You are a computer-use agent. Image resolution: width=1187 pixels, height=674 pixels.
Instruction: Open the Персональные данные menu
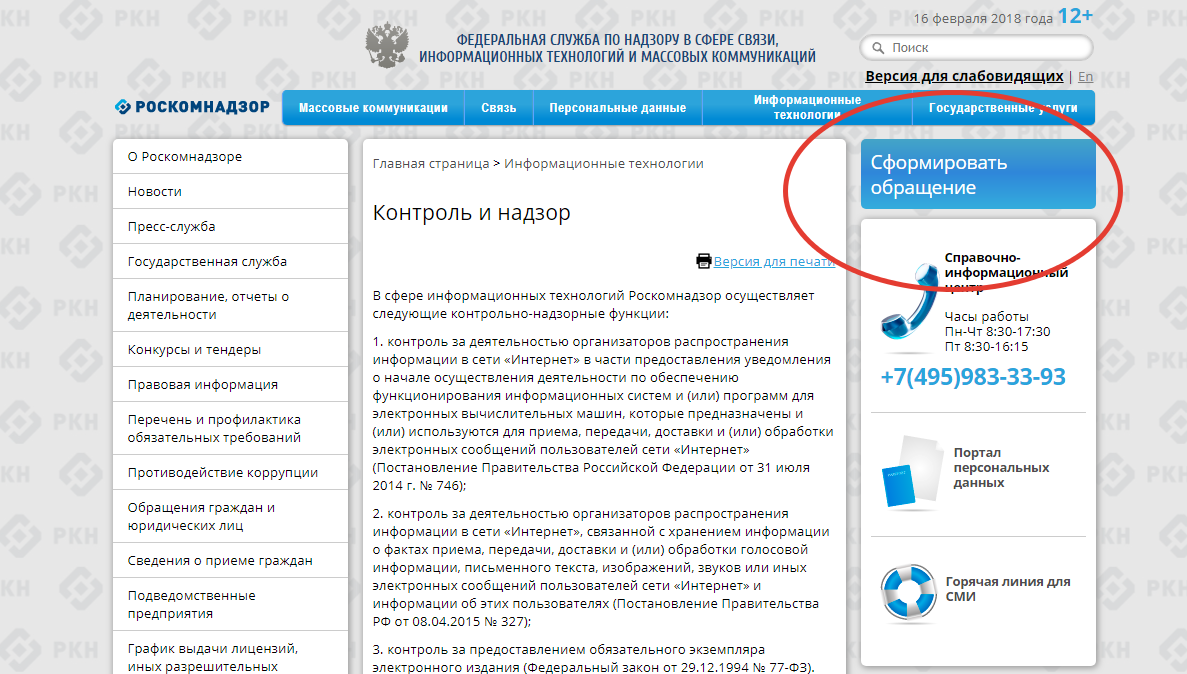618,108
